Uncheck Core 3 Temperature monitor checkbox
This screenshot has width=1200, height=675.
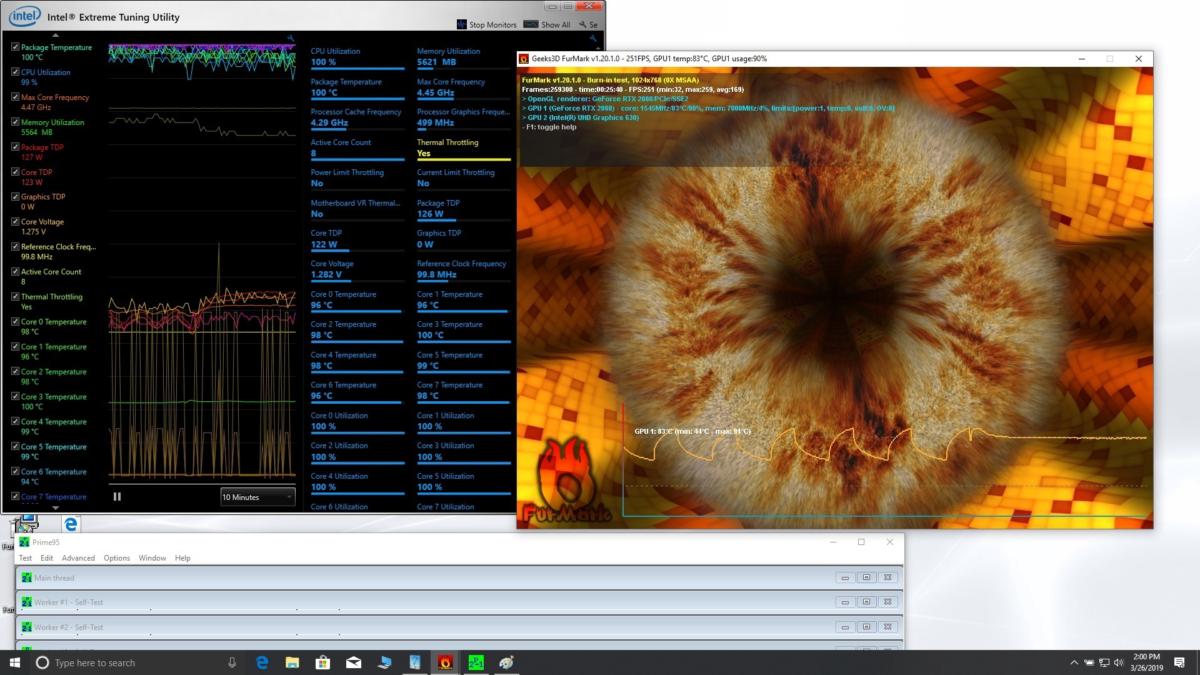click(x=15, y=397)
